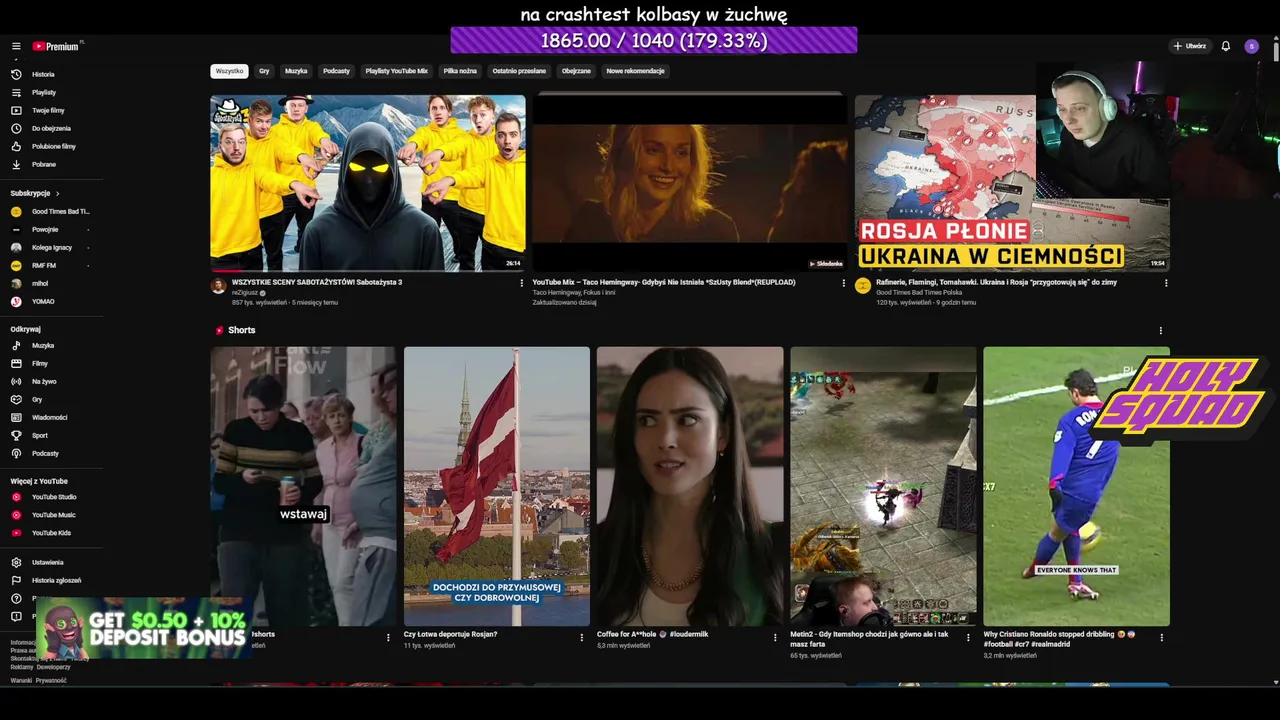1280x720 pixels.
Task: Select the Playlisty YouTube Mix chip
Action: (396, 71)
